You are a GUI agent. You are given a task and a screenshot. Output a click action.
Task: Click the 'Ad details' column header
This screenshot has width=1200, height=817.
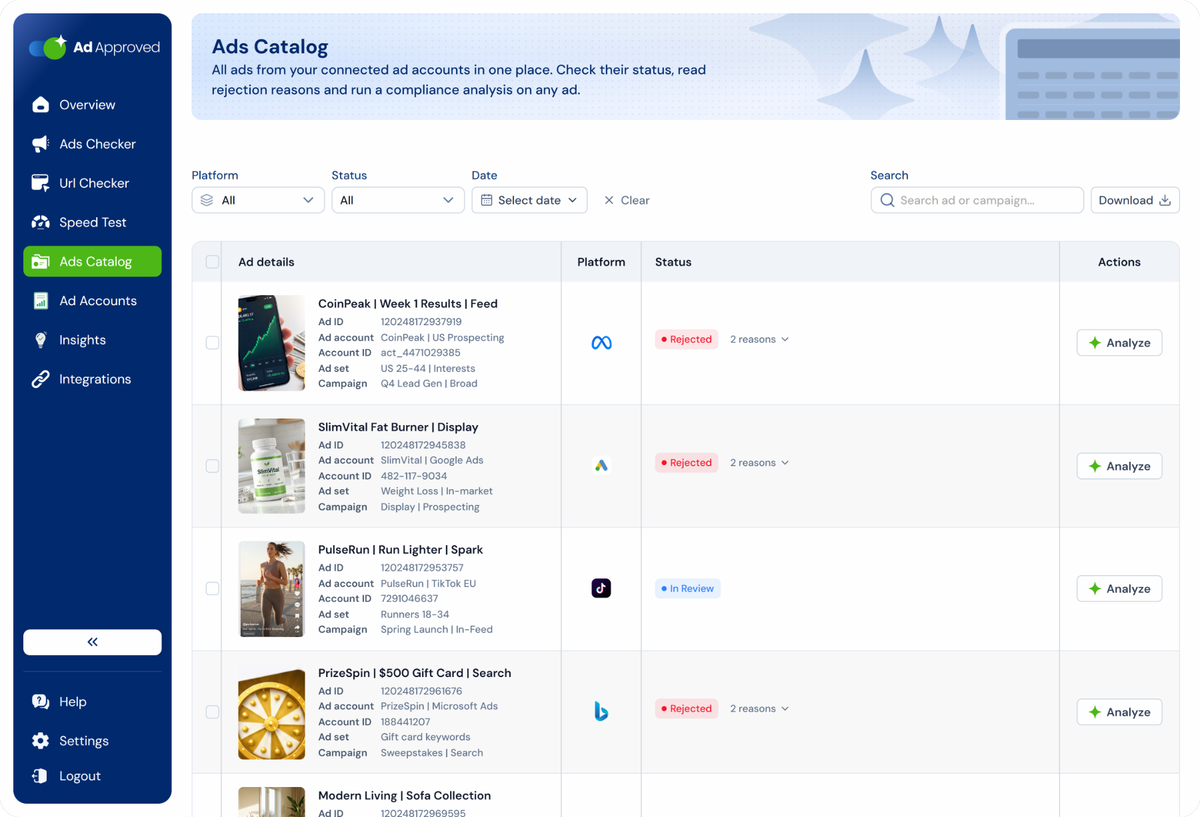click(266, 262)
